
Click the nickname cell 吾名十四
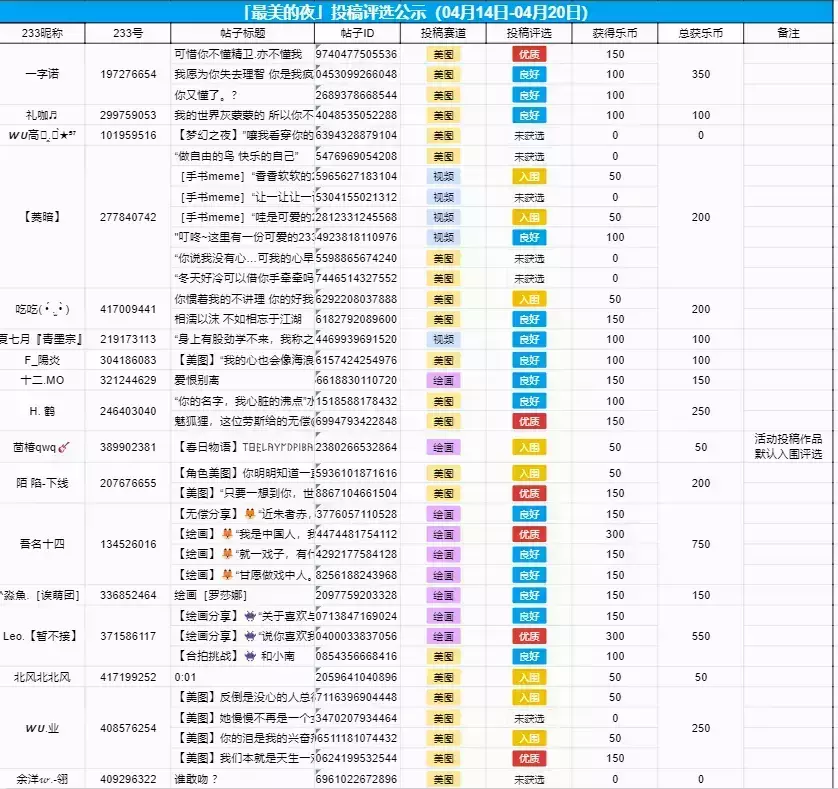click(42, 544)
